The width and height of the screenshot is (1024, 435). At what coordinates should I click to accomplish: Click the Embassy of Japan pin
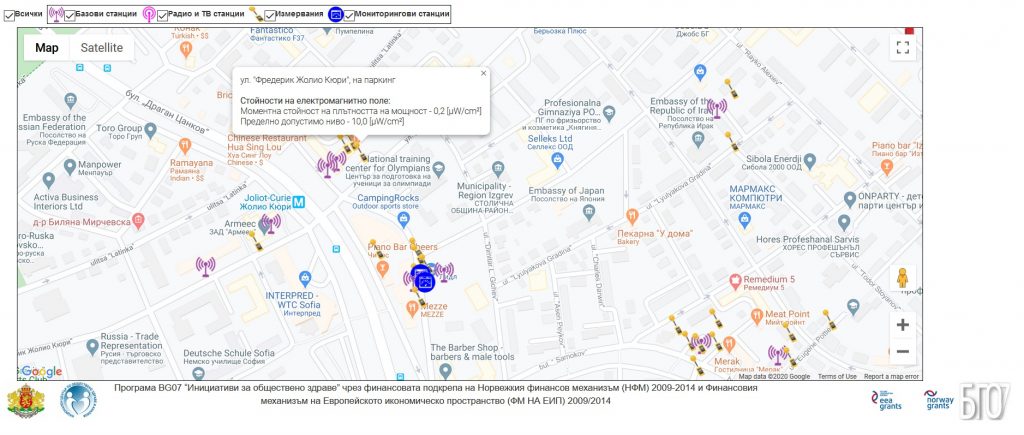(589, 212)
